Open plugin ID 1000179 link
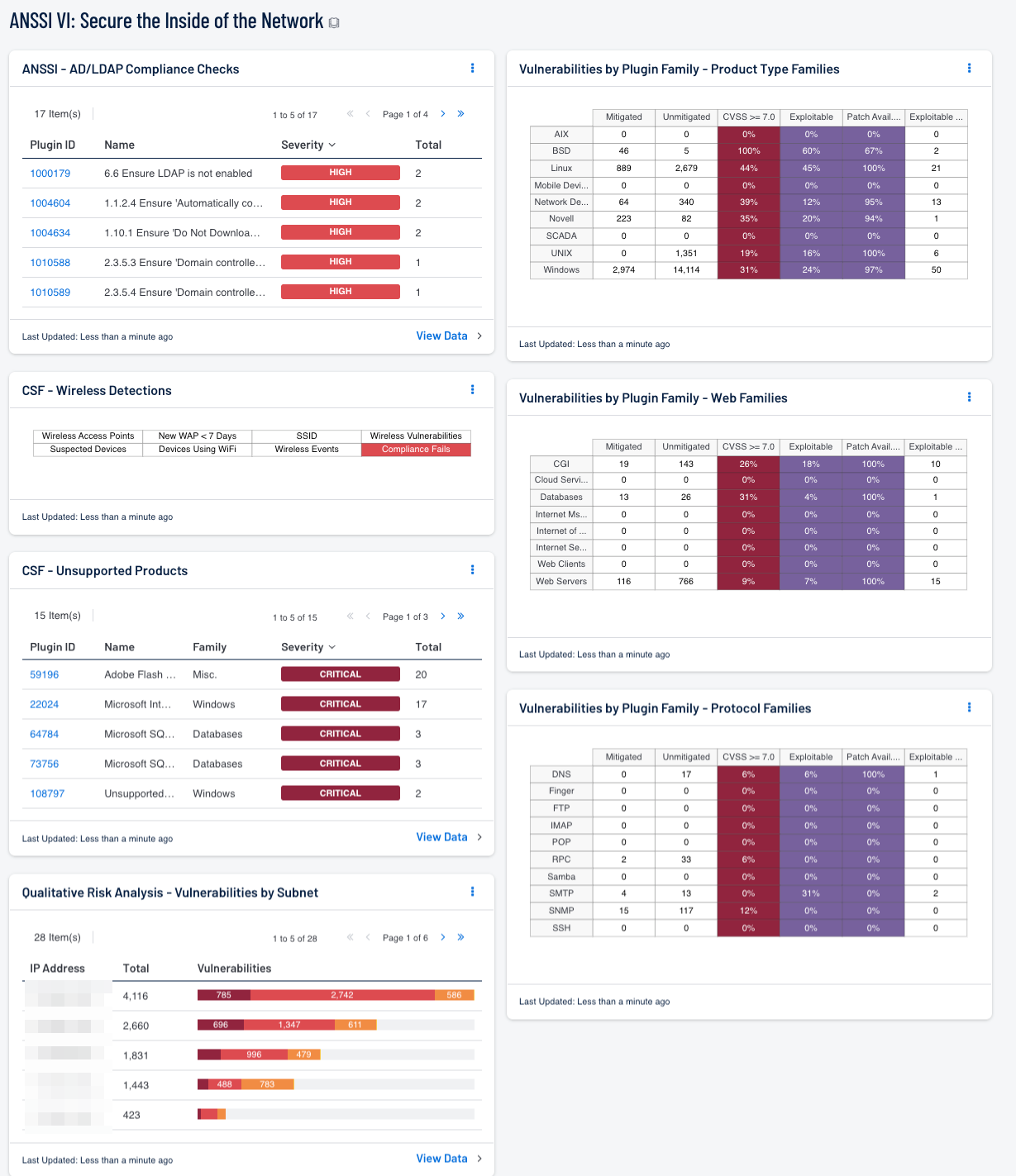 click(x=50, y=174)
